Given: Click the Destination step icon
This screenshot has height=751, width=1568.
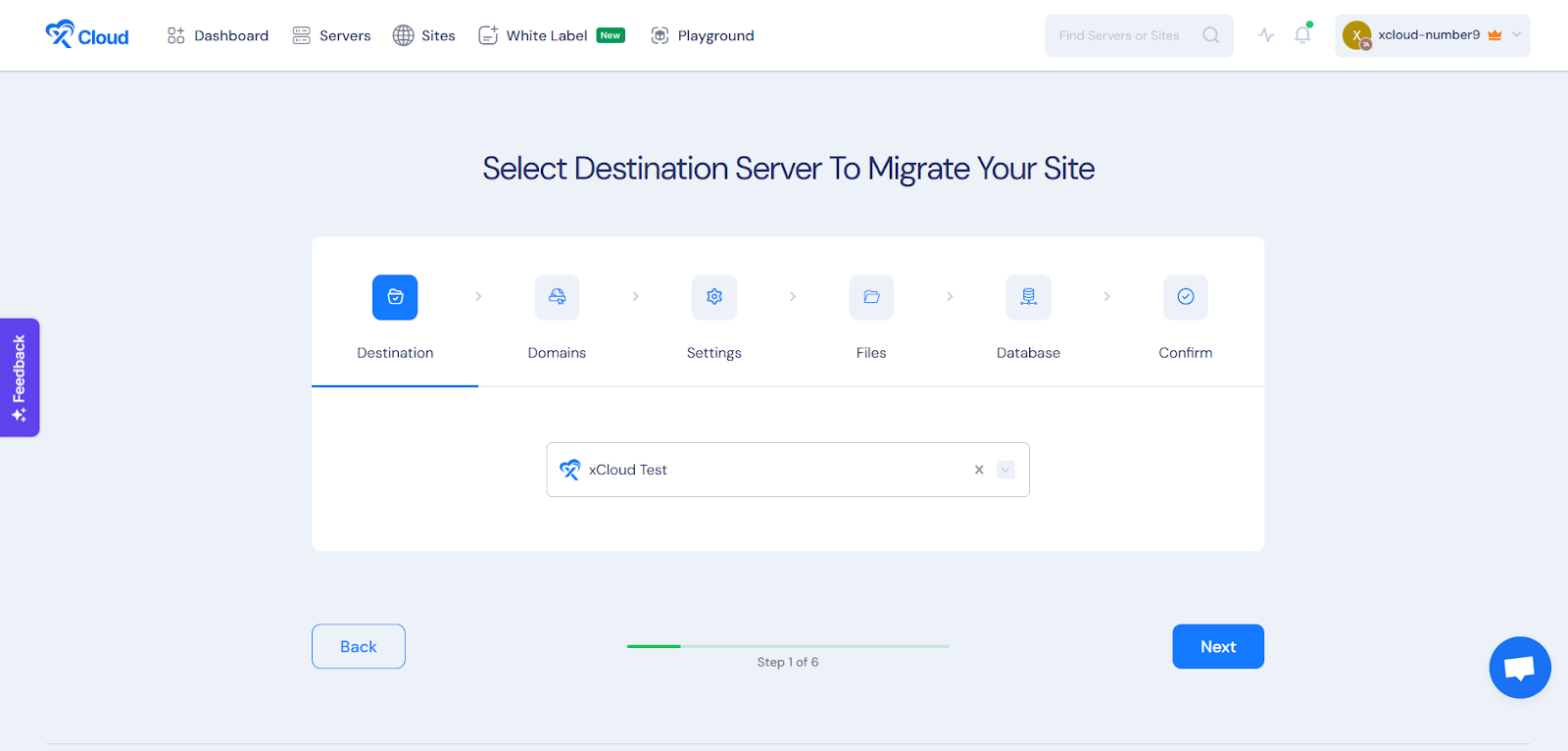Looking at the screenshot, I should tap(395, 297).
